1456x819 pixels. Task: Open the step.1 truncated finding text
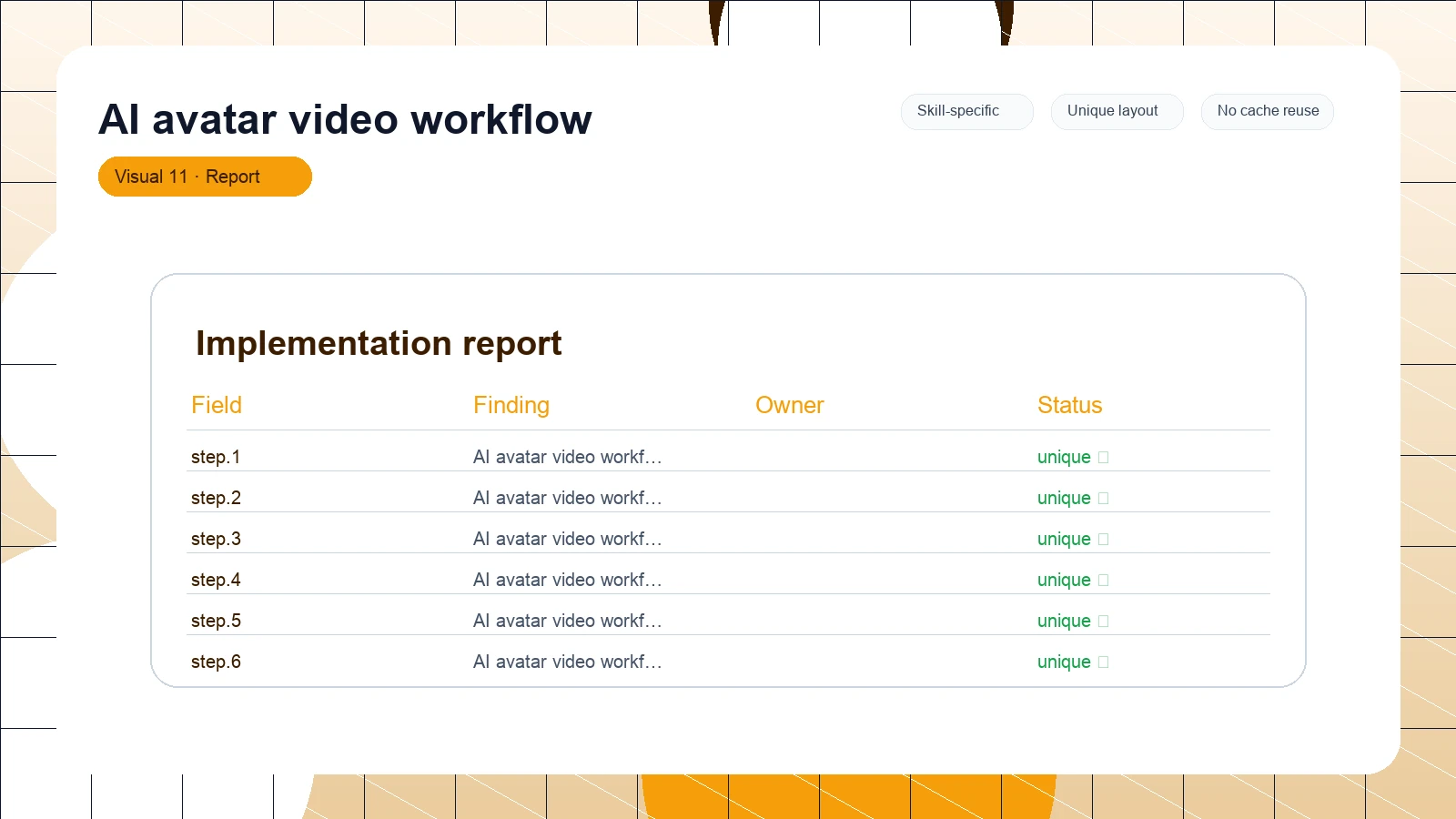pyautogui.click(x=568, y=457)
